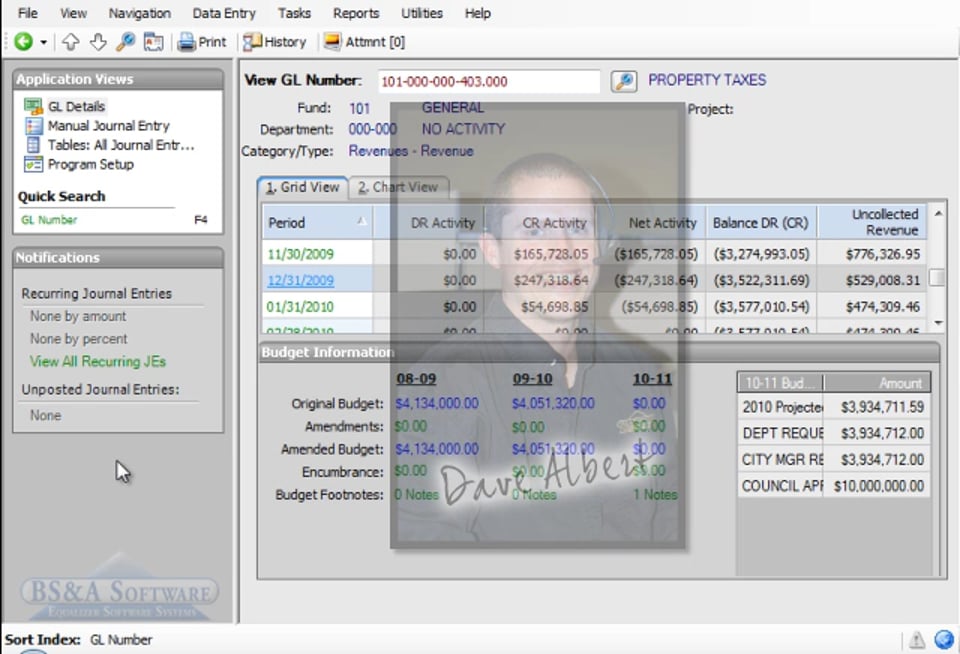The height and width of the screenshot is (654, 960).
Task: Go to previous record with up arrow
Action: pos(71,42)
